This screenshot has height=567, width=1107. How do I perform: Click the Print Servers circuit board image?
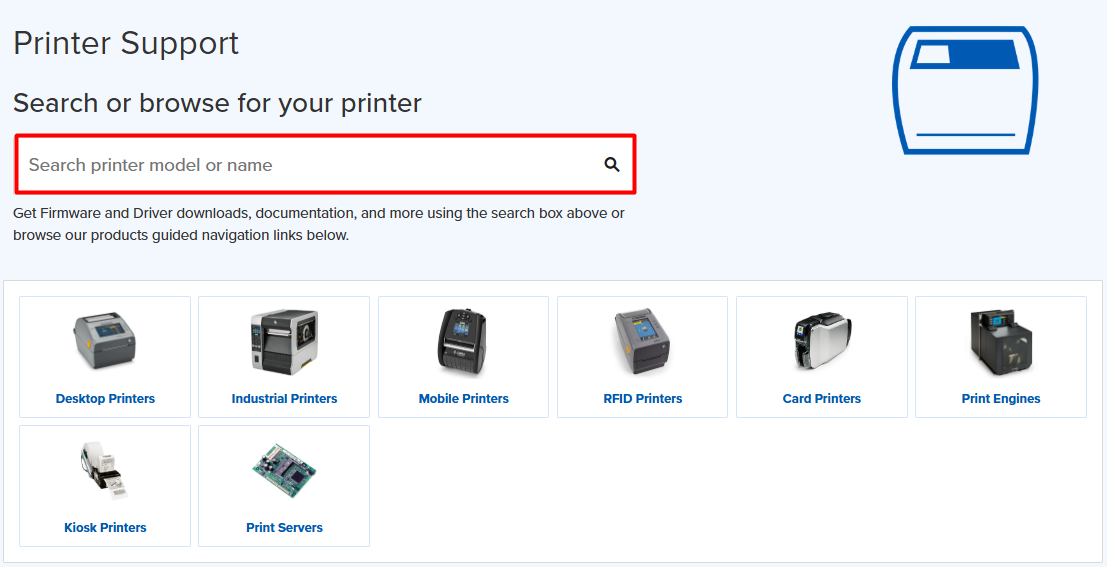tap(284, 472)
